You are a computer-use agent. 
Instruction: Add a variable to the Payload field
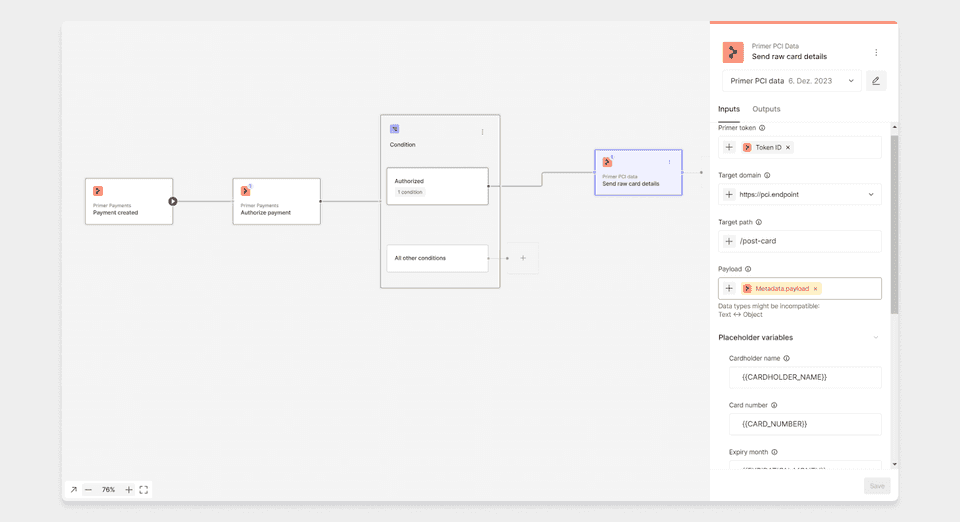[729, 288]
